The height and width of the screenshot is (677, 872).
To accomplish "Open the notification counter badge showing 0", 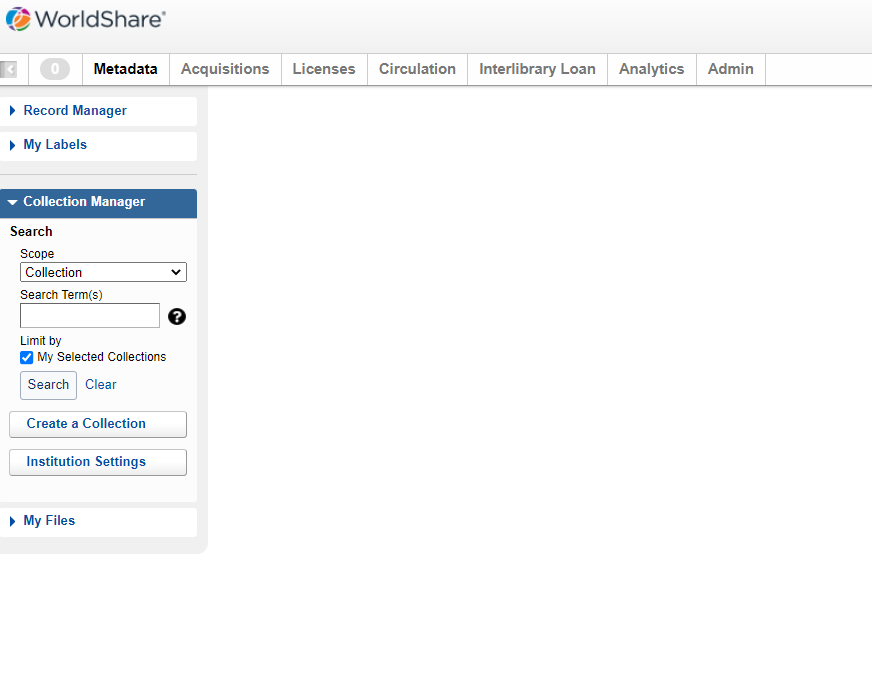I will pos(55,69).
